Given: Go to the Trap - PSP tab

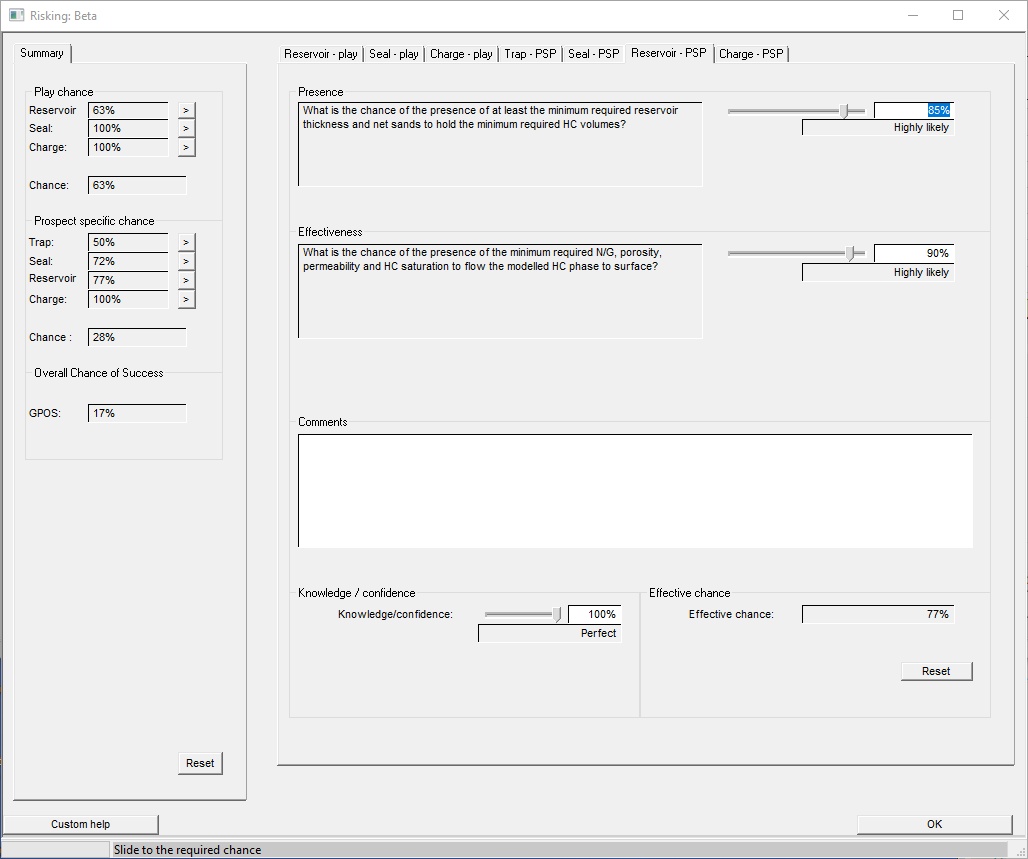Looking at the screenshot, I should point(530,54).
